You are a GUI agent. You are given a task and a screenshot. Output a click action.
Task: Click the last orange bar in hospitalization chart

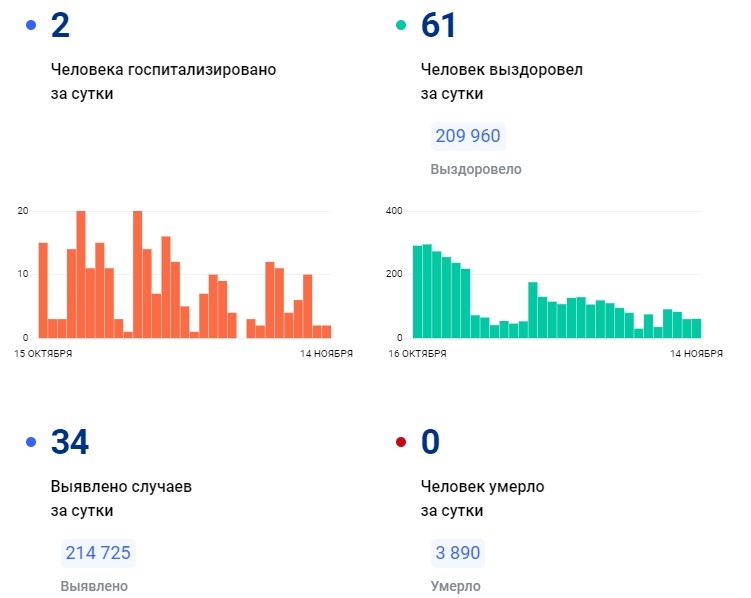tap(326, 331)
